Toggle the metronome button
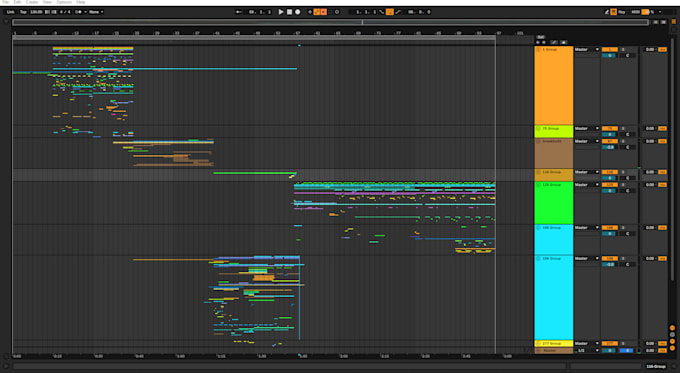 pyautogui.click(x=79, y=12)
